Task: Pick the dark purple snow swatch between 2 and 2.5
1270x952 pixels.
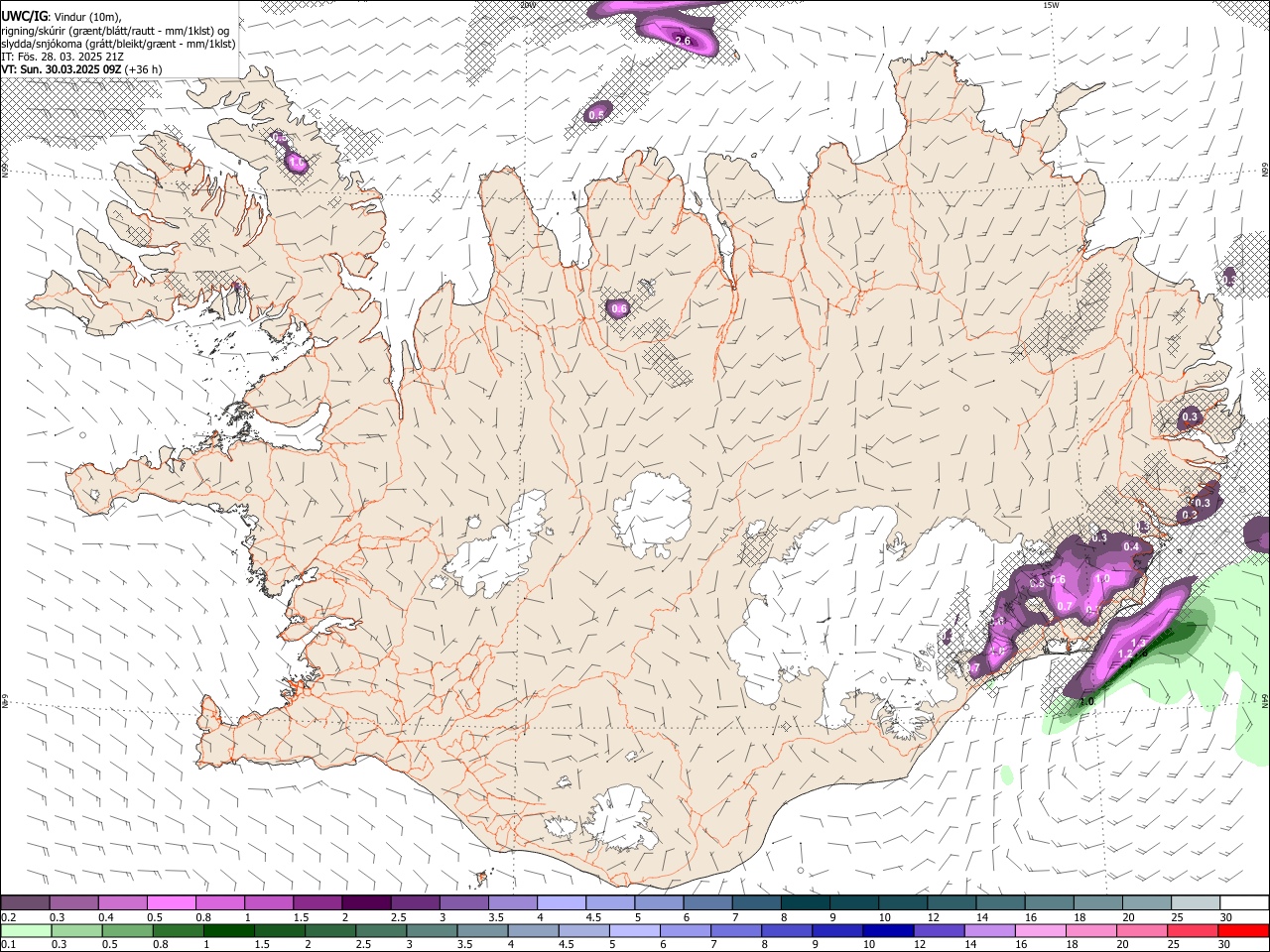Action: [365, 903]
